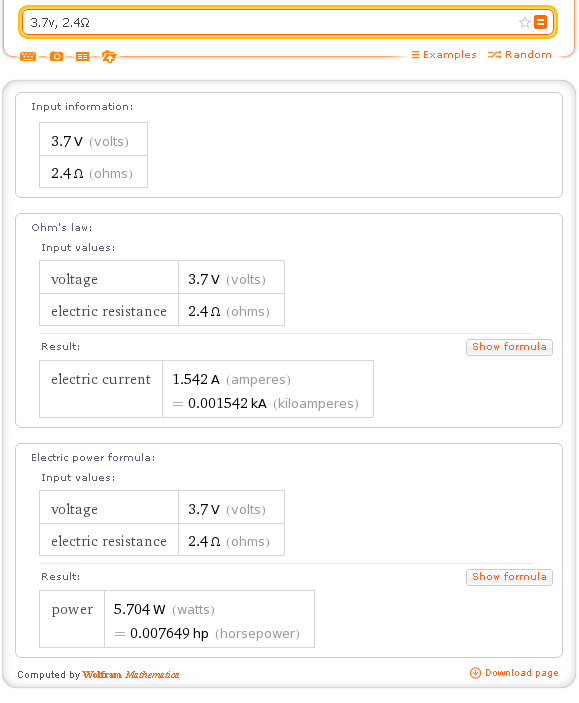Click the Random shuffle icon
579x703 pixels.
point(494,55)
